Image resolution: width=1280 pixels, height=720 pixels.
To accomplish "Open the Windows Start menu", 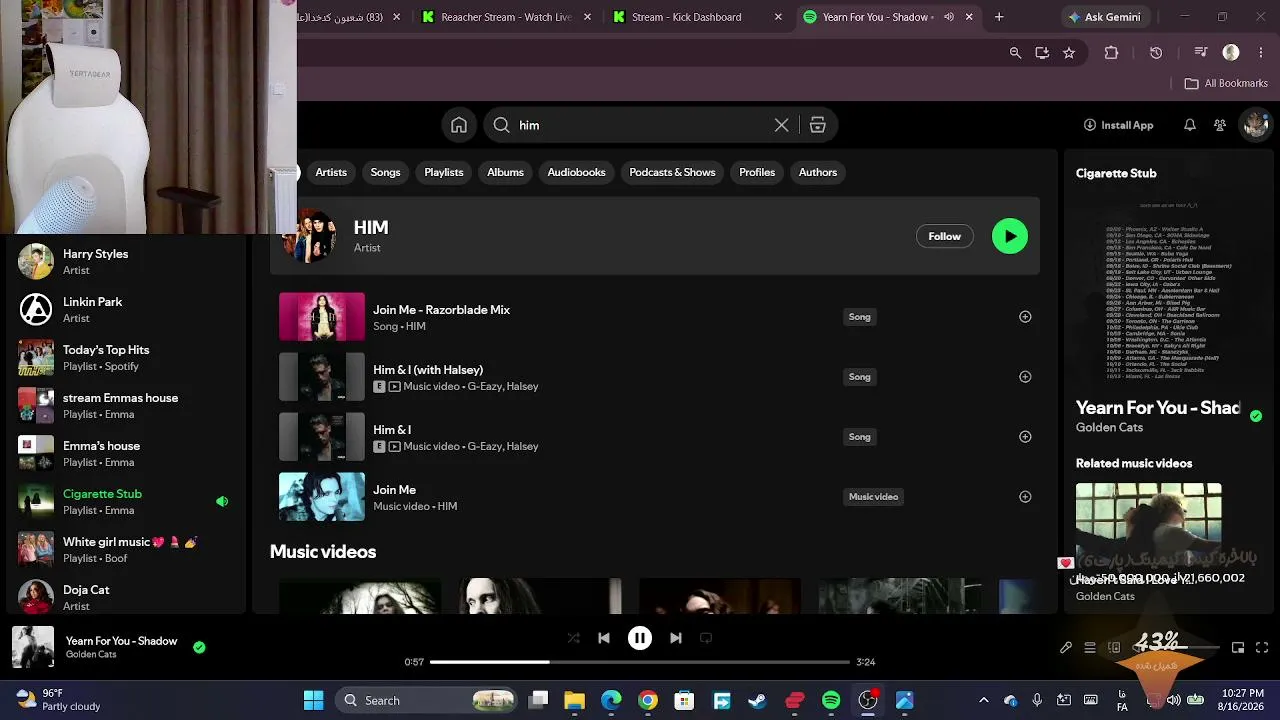I will (313, 700).
